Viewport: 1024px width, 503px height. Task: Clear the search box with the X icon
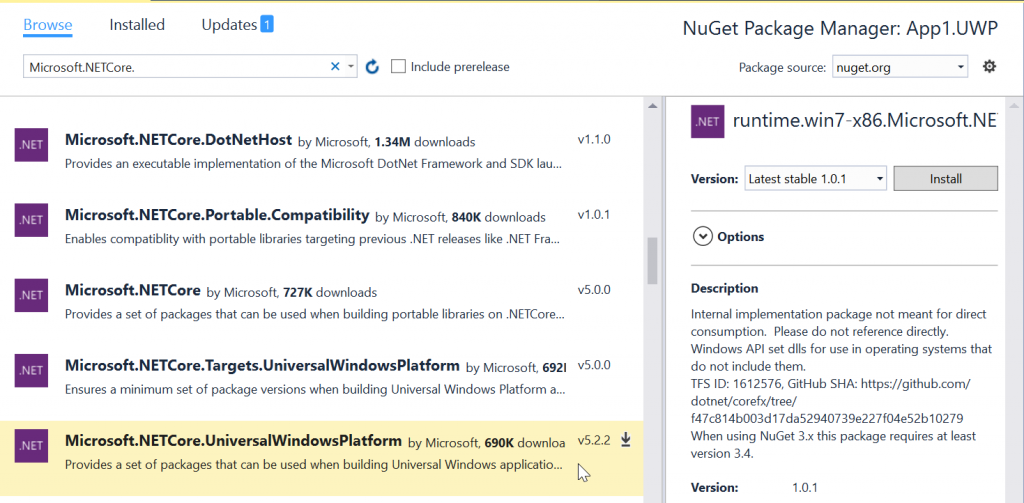click(x=335, y=66)
